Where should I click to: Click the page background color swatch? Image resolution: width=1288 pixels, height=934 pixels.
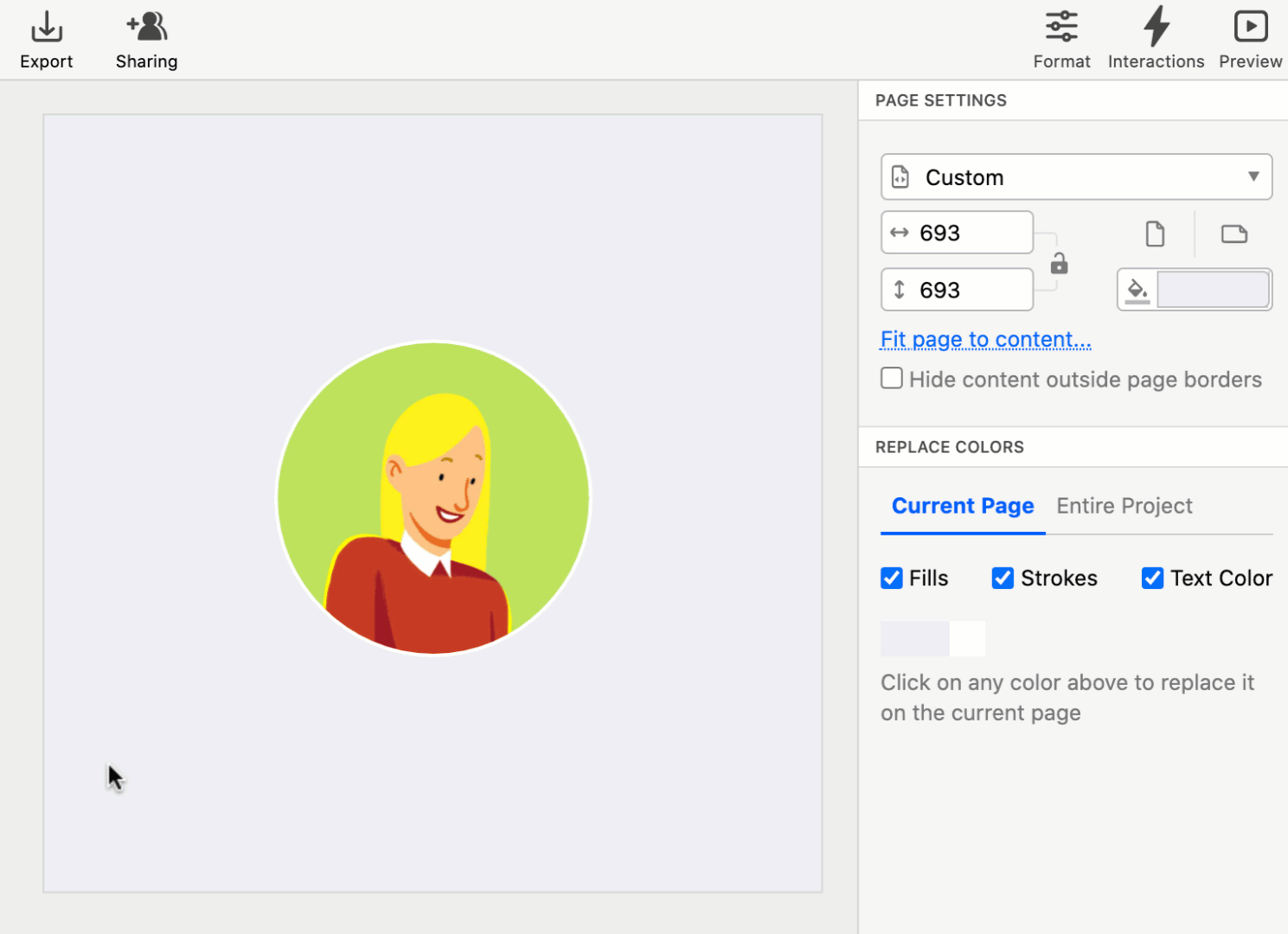pos(1213,290)
